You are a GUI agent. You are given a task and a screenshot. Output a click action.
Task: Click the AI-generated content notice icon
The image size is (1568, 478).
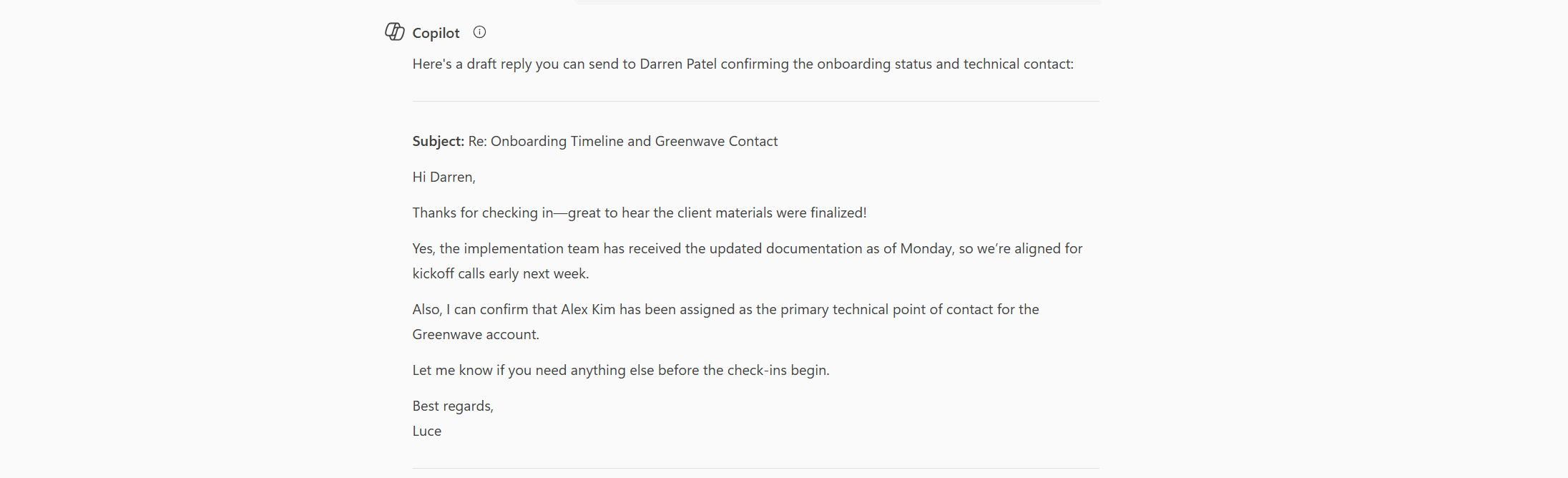(479, 32)
